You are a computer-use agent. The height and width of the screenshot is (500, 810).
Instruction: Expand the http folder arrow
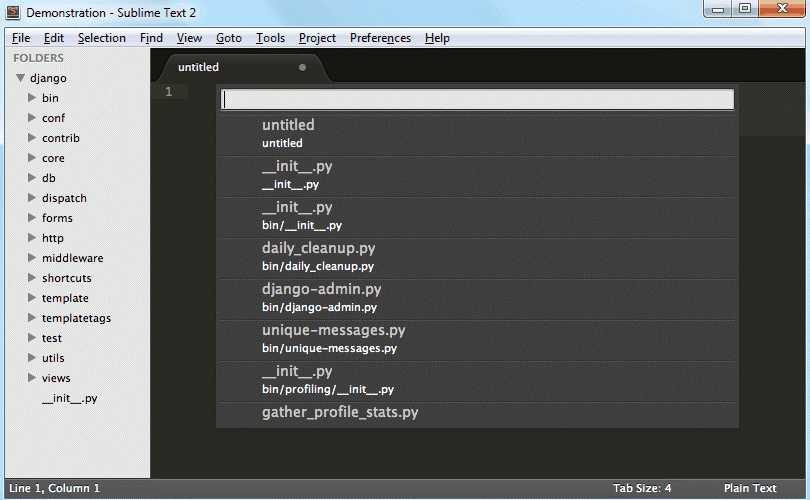32,238
